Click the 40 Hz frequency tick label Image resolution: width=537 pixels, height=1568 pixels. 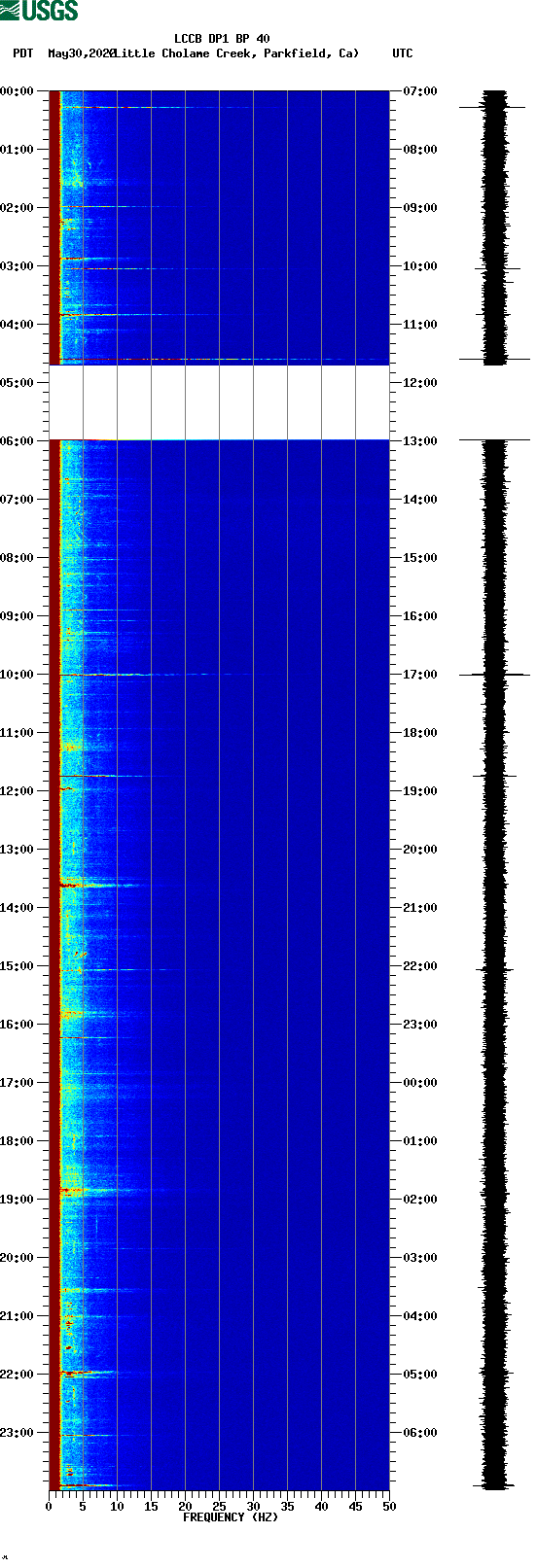(x=321, y=1507)
